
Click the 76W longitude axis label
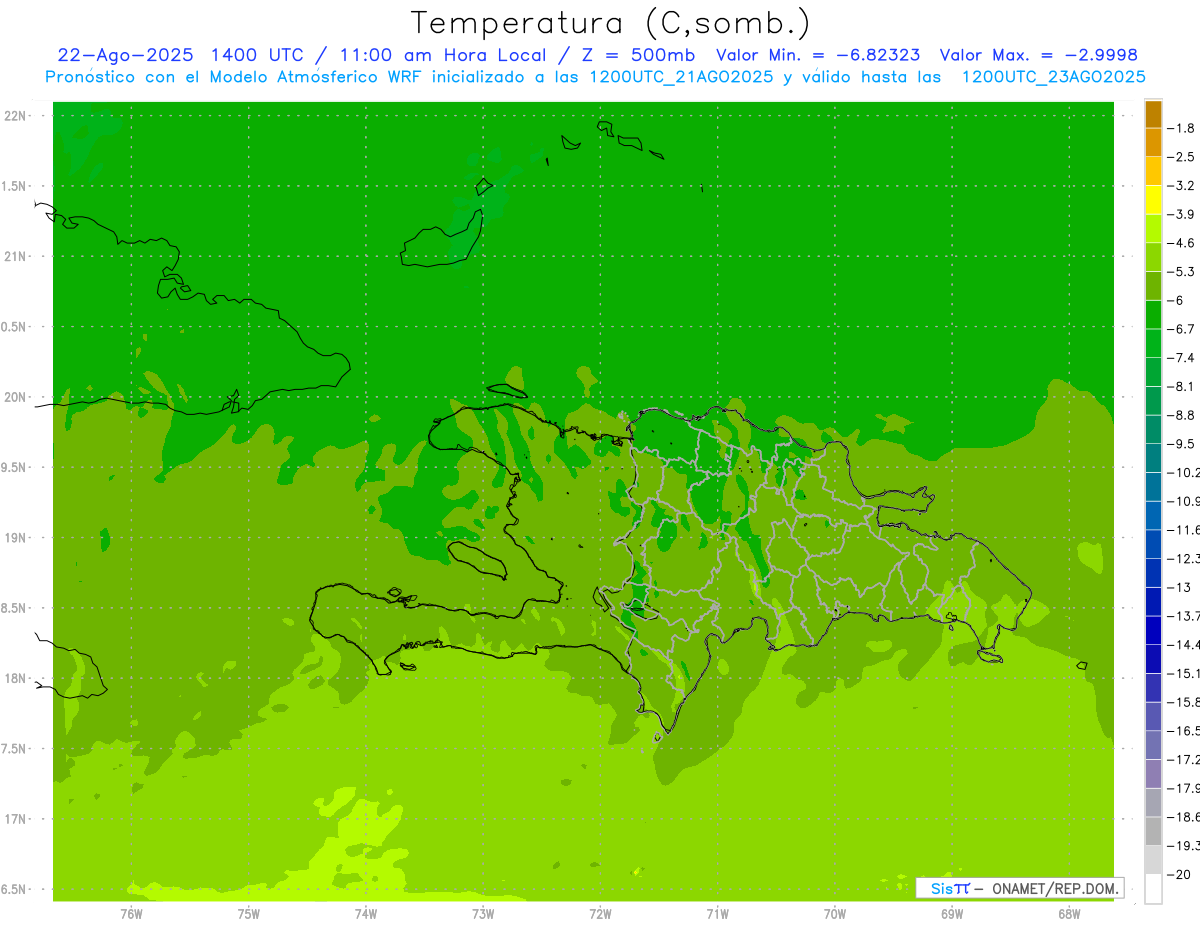[x=131, y=913]
